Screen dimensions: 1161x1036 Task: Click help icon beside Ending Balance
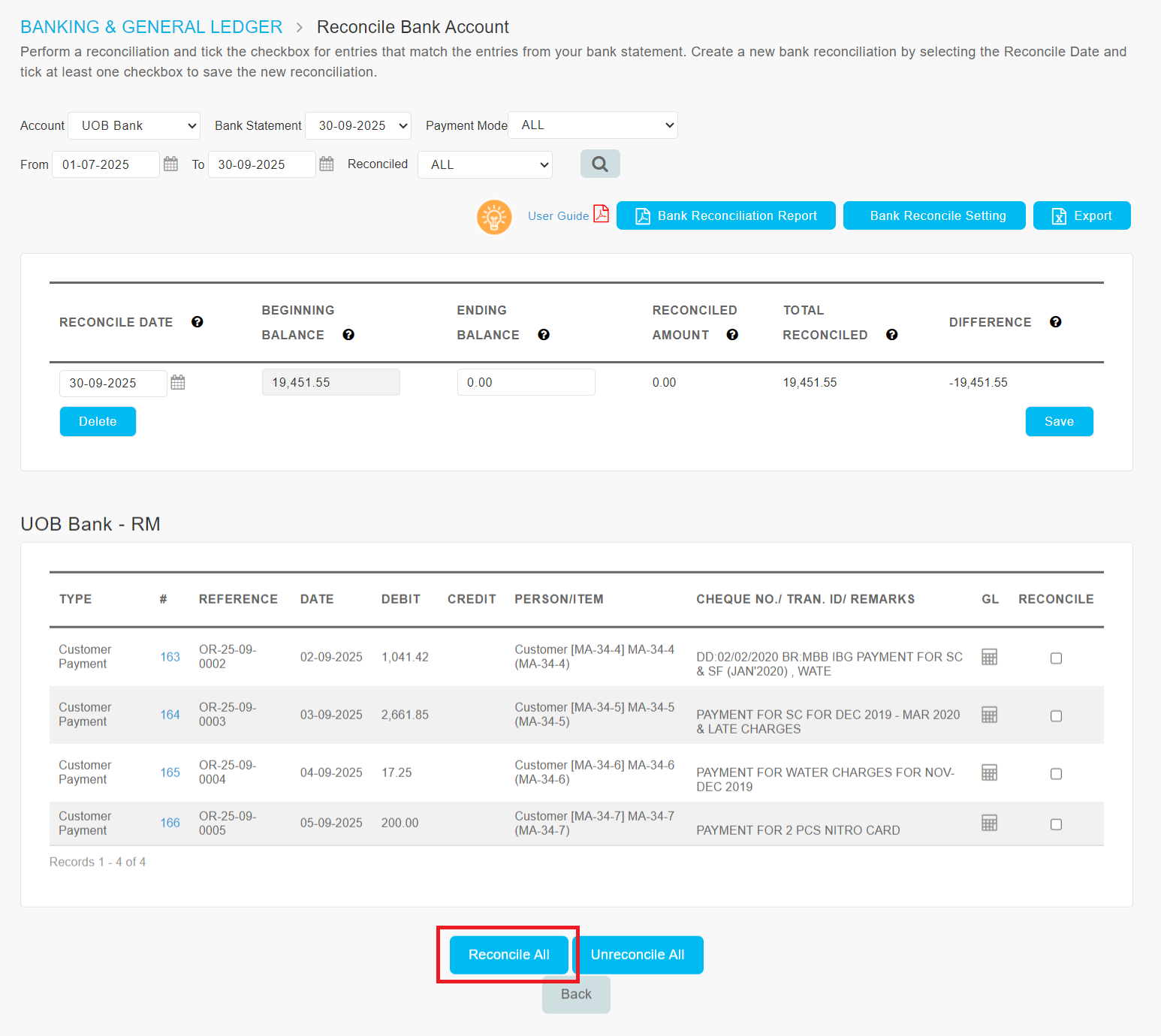(x=544, y=335)
